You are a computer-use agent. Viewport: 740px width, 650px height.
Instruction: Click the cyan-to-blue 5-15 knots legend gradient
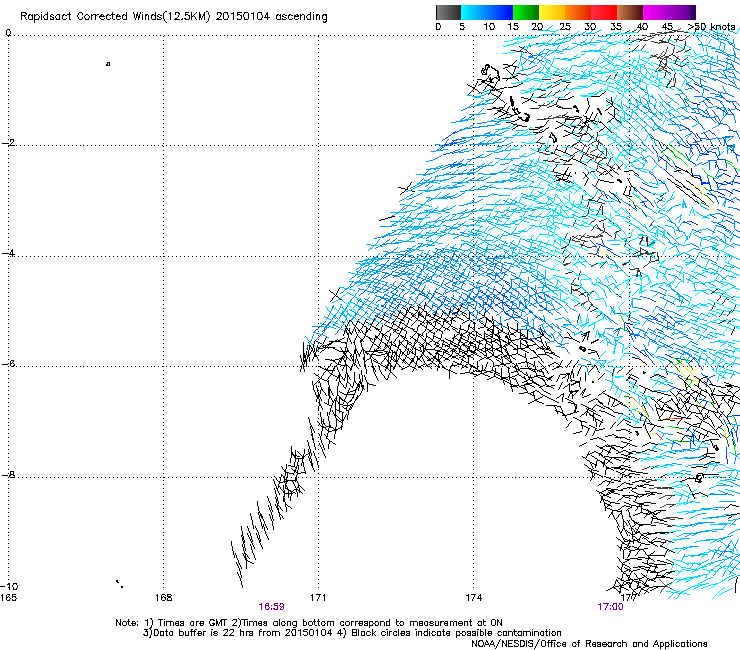pyautogui.click(x=487, y=12)
